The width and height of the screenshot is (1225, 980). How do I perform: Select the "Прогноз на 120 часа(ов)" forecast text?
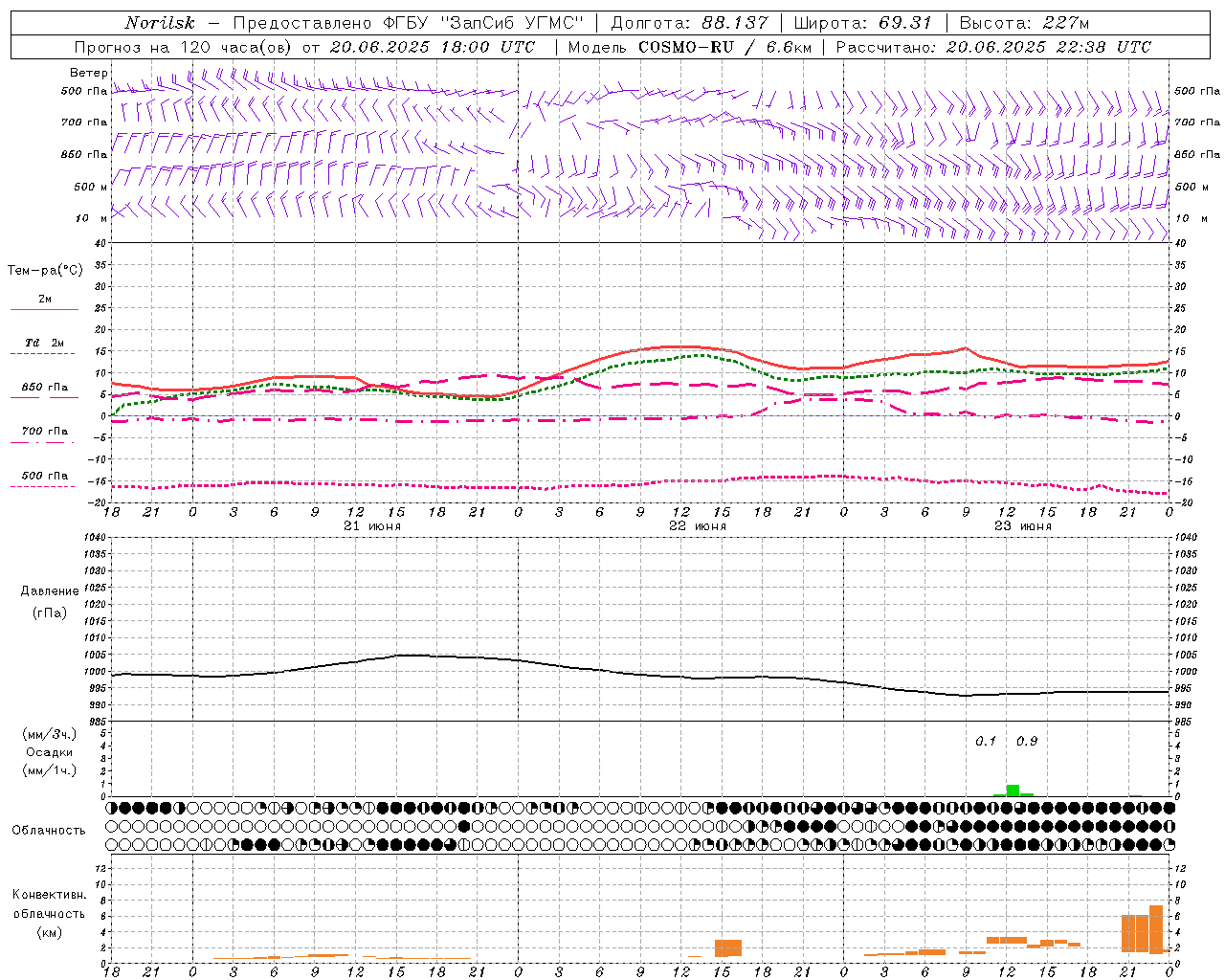tap(185, 47)
